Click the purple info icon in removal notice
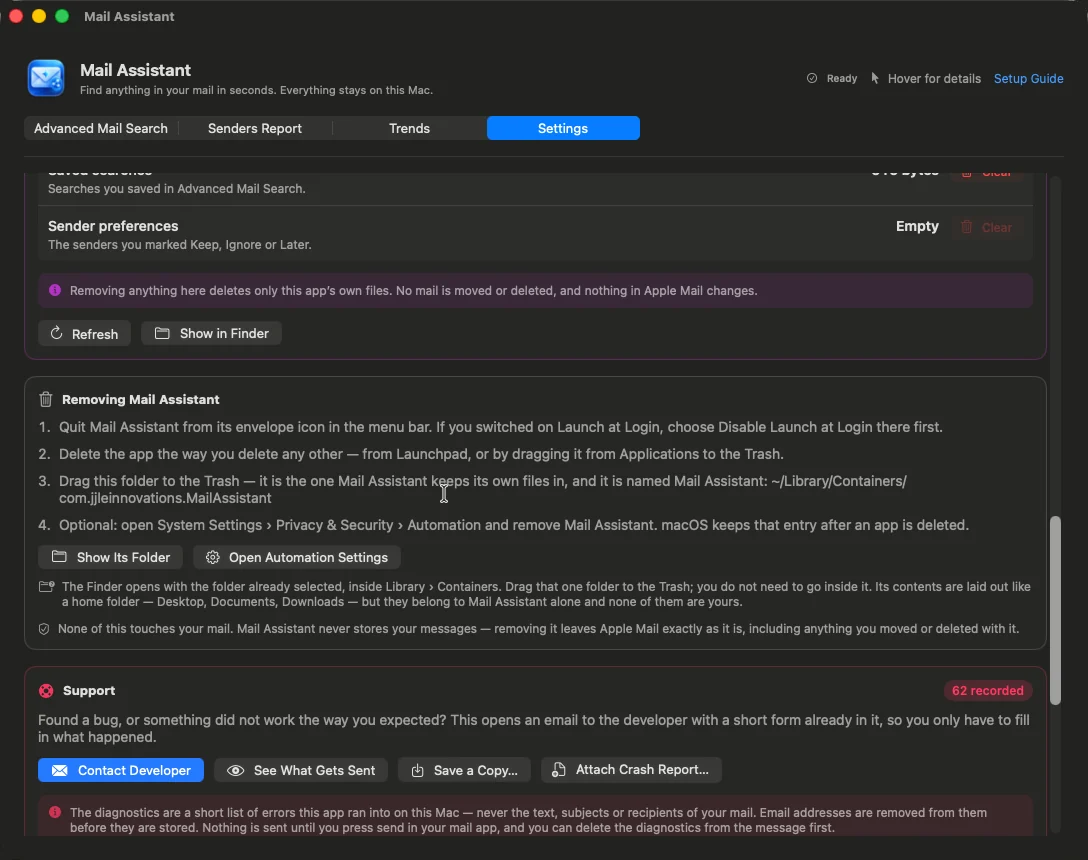Image resolution: width=1088 pixels, height=860 pixels. click(55, 290)
